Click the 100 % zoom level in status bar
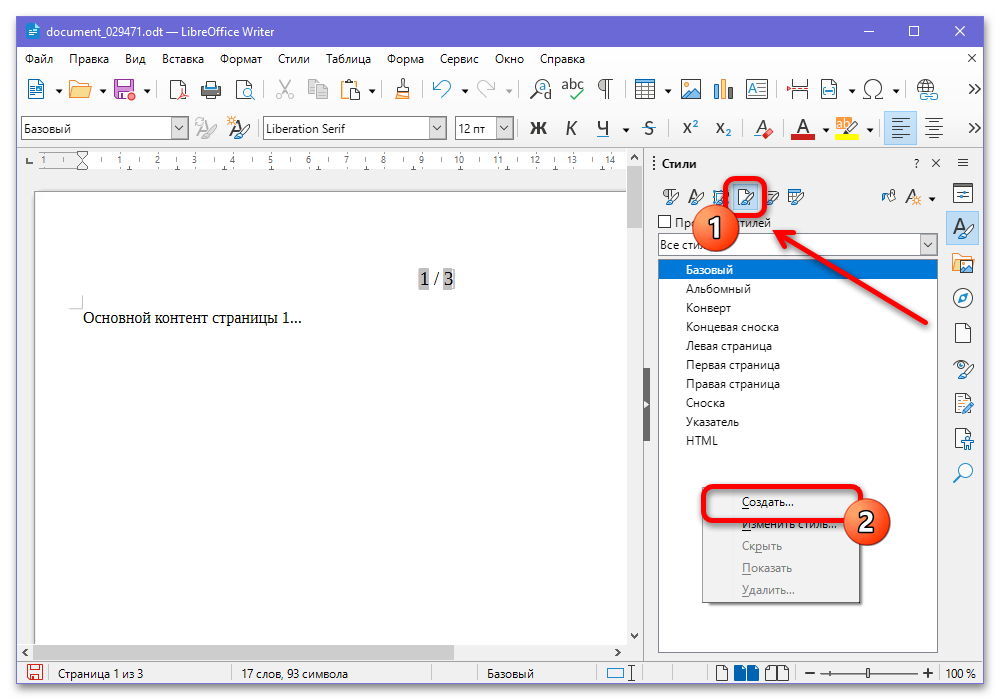The height and width of the screenshot is (700, 1000). coord(960,674)
